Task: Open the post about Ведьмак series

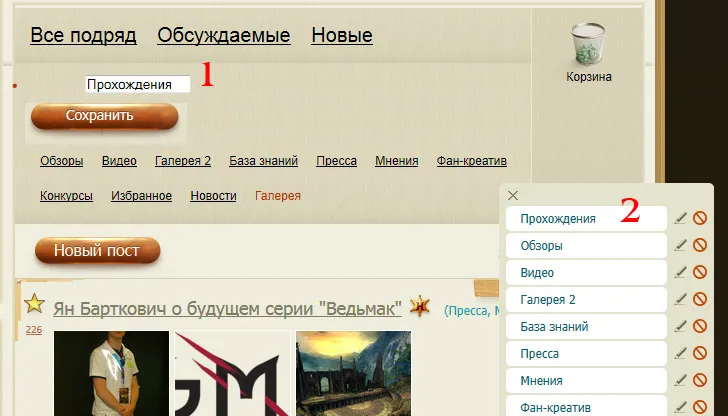Action: [x=227, y=308]
